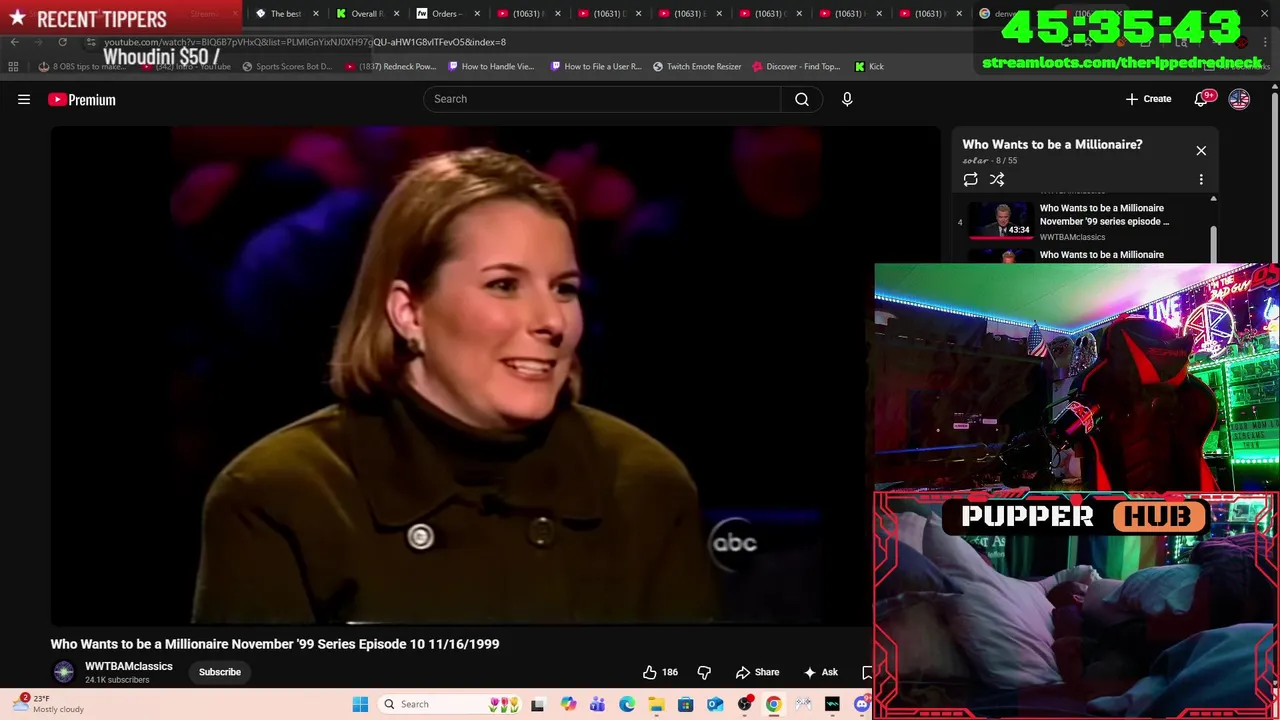
Task: Click the video title text
Action: 275,644
